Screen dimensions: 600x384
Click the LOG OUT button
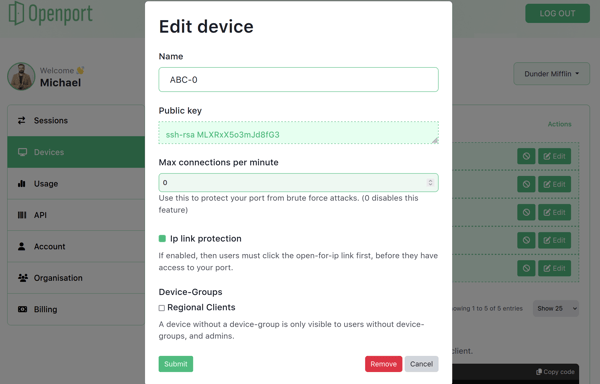557,13
